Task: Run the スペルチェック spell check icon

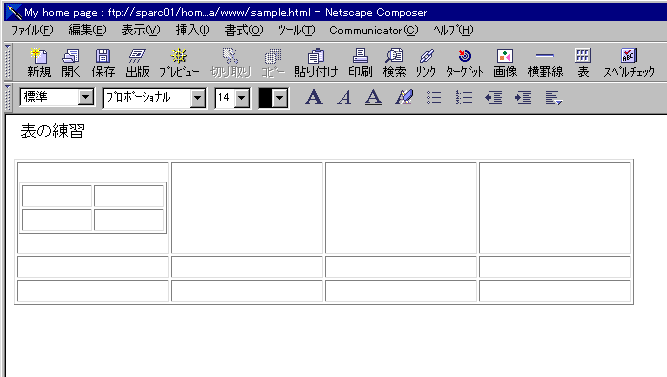Action: [629, 63]
